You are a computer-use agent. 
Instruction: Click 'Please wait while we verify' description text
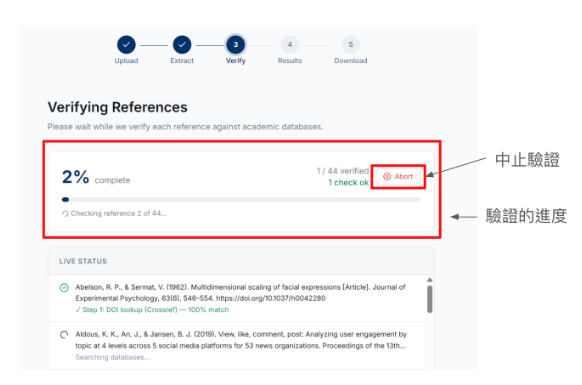pyautogui.click(x=185, y=127)
